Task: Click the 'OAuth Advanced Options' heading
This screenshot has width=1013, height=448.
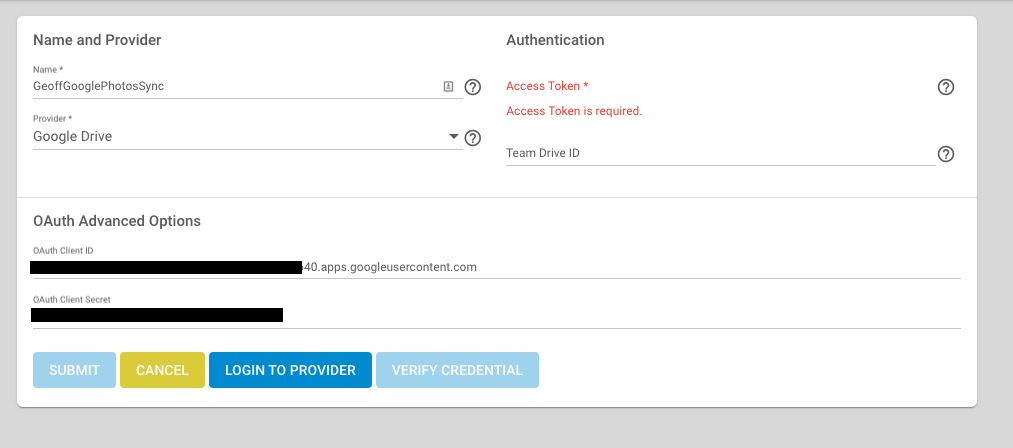Action: [117, 221]
